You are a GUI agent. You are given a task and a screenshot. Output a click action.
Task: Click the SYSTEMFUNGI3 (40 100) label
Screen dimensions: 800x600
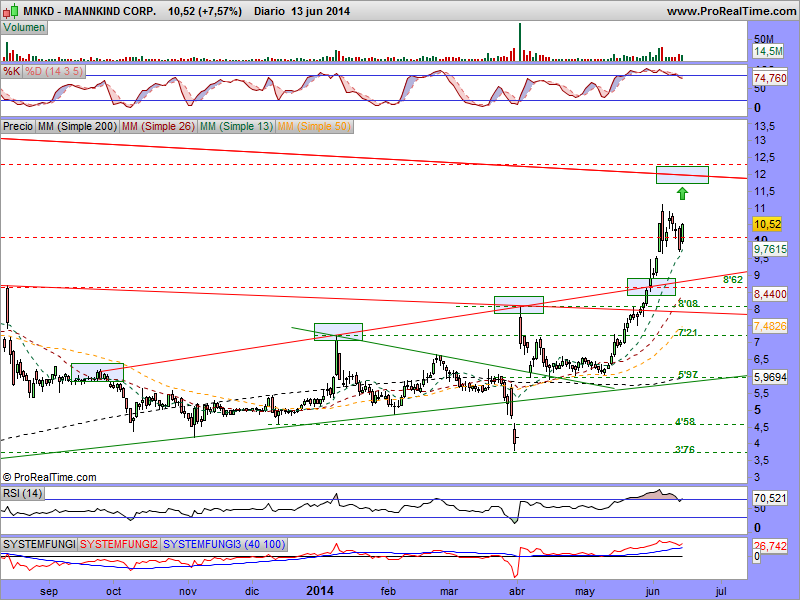coord(224,544)
